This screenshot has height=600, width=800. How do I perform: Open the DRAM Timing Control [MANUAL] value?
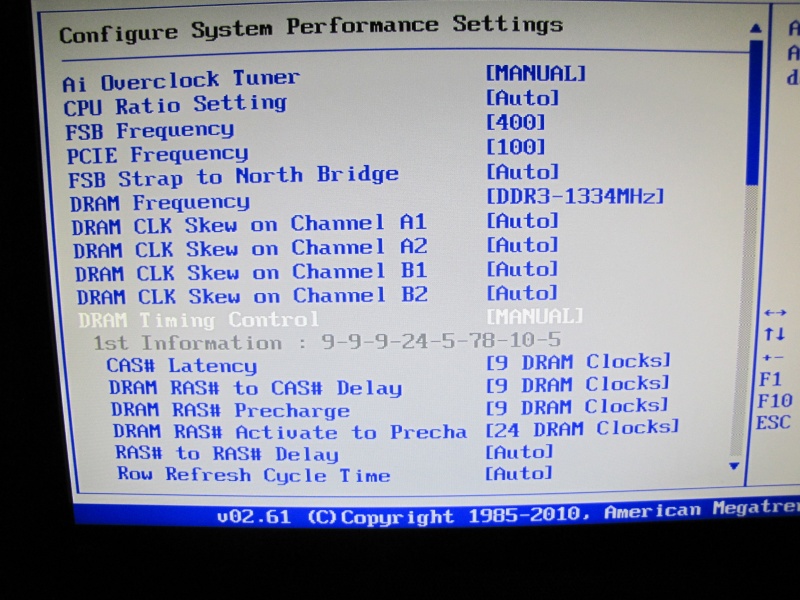pos(534,316)
